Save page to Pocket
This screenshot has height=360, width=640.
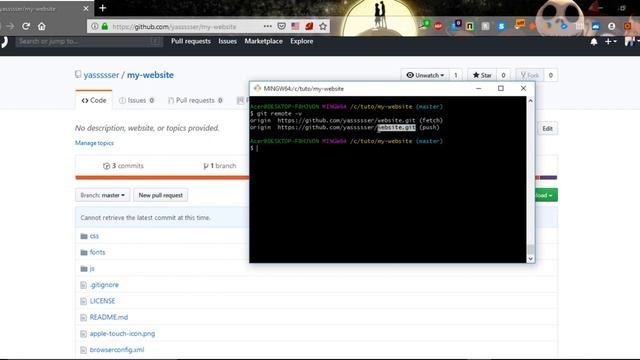(x=282, y=26)
